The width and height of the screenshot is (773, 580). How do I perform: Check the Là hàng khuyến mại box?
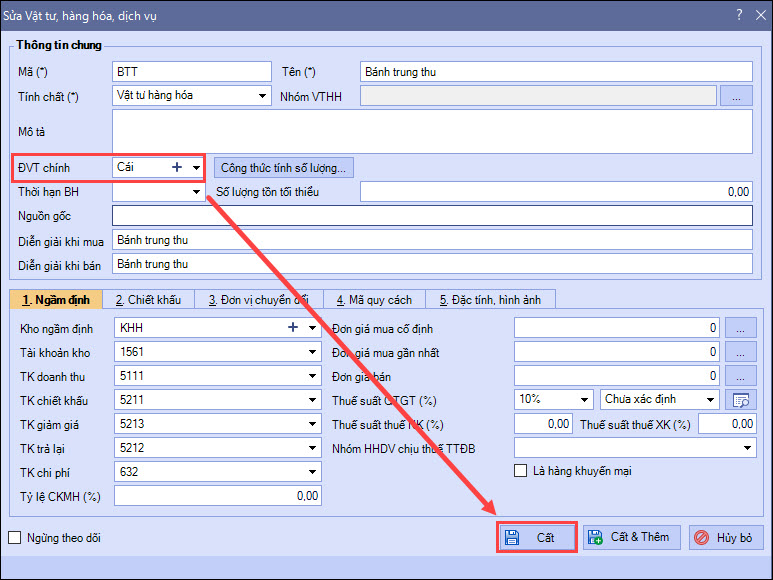520,471
